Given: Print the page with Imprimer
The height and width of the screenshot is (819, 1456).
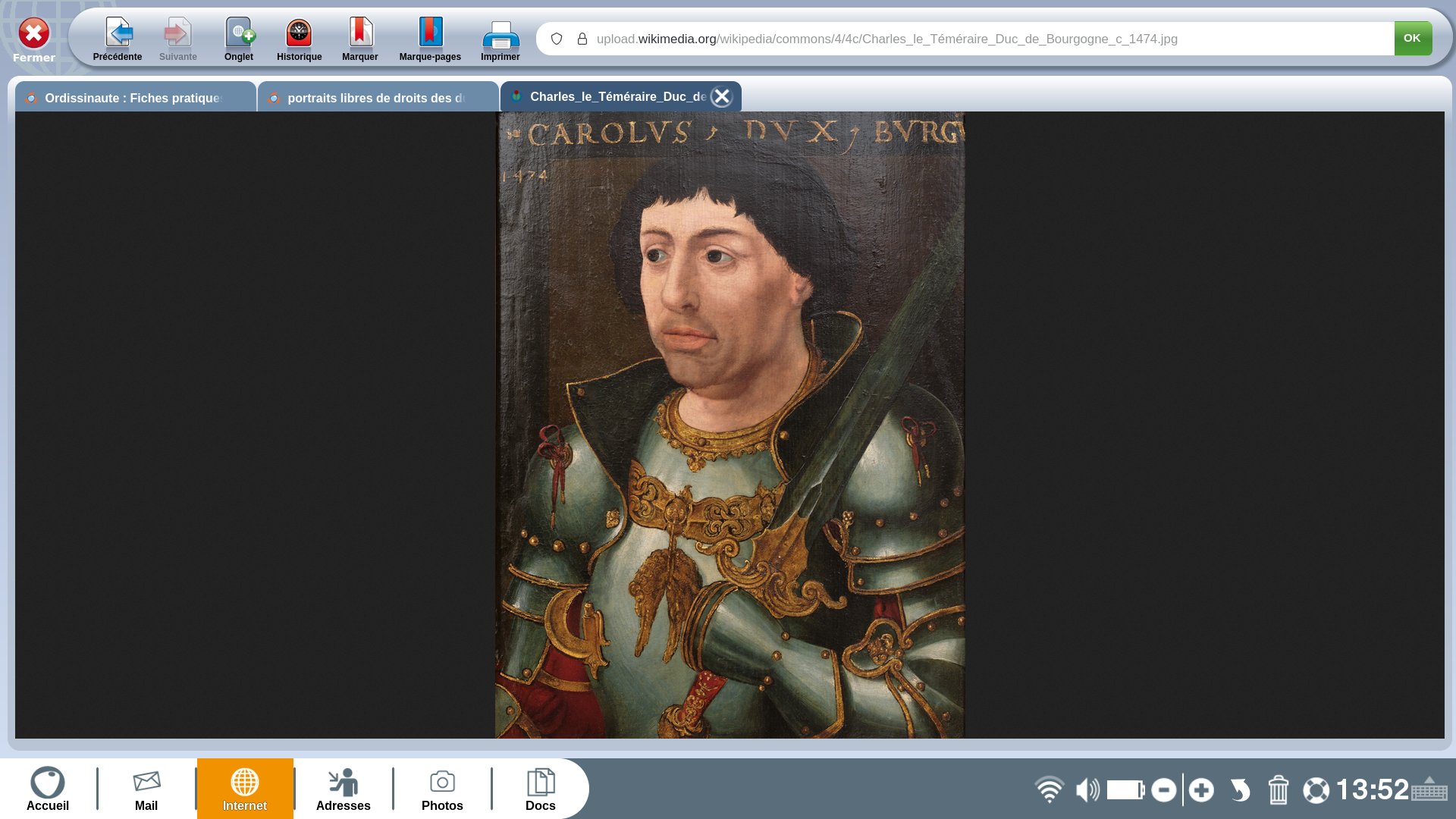Looking at the screenshot, I should tap(500, 39).
